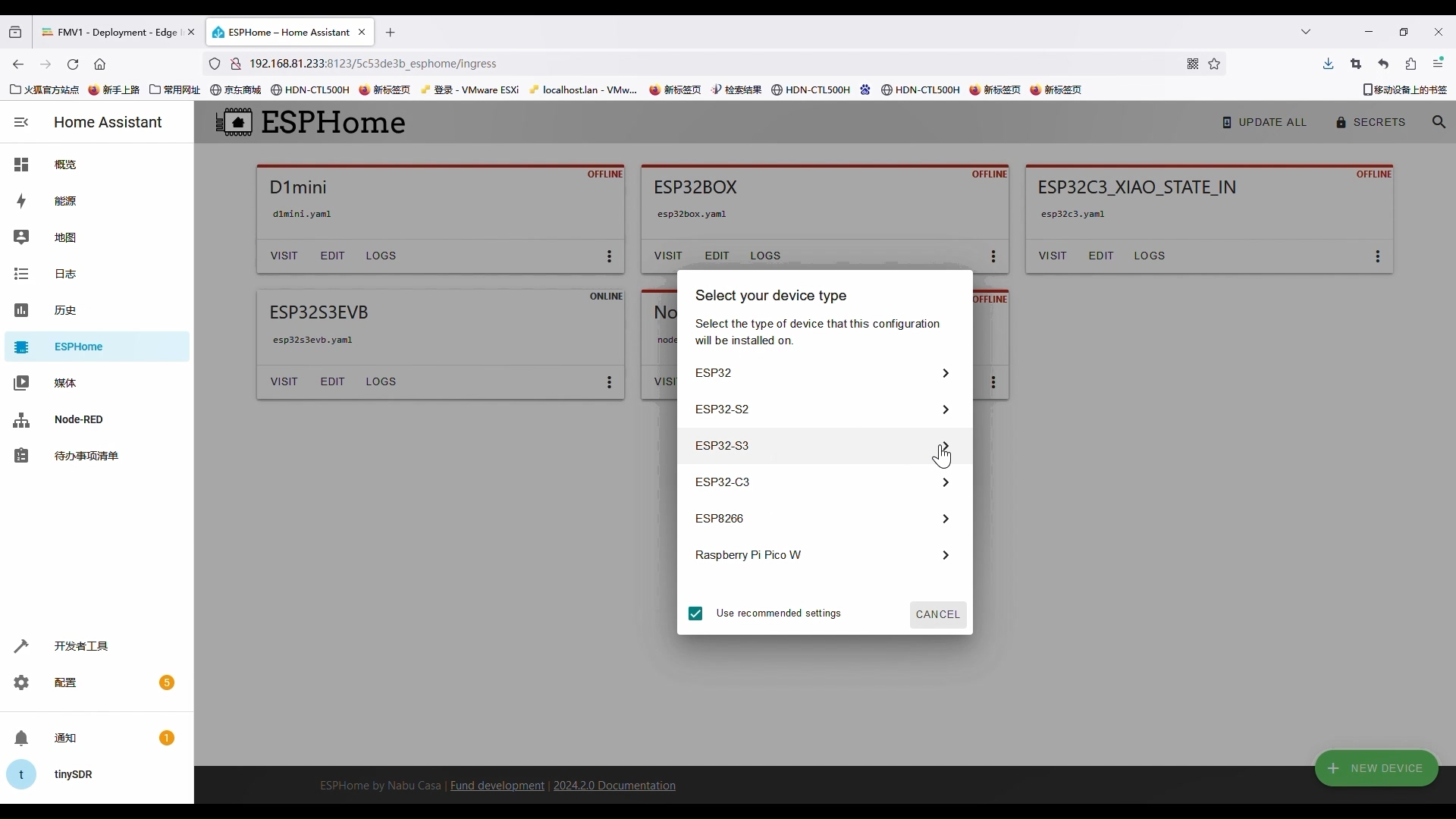1456x819 pixels.
Task: Open the 京东商城 bookmark
Action: [x=235, y=89]
